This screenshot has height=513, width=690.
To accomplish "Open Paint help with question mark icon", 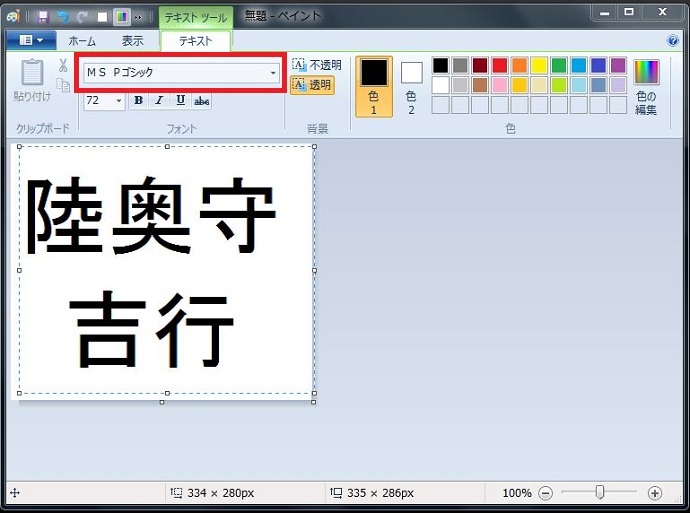I will (672, 41).
